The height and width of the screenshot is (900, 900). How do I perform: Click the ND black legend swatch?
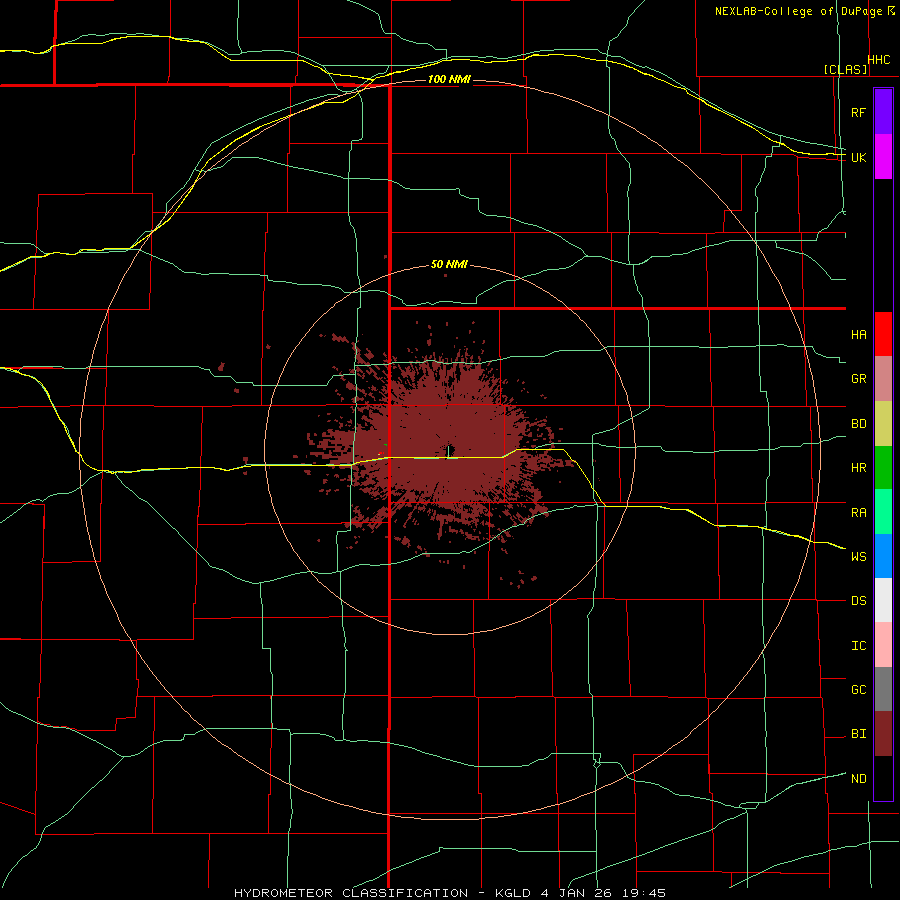point(883,778)
